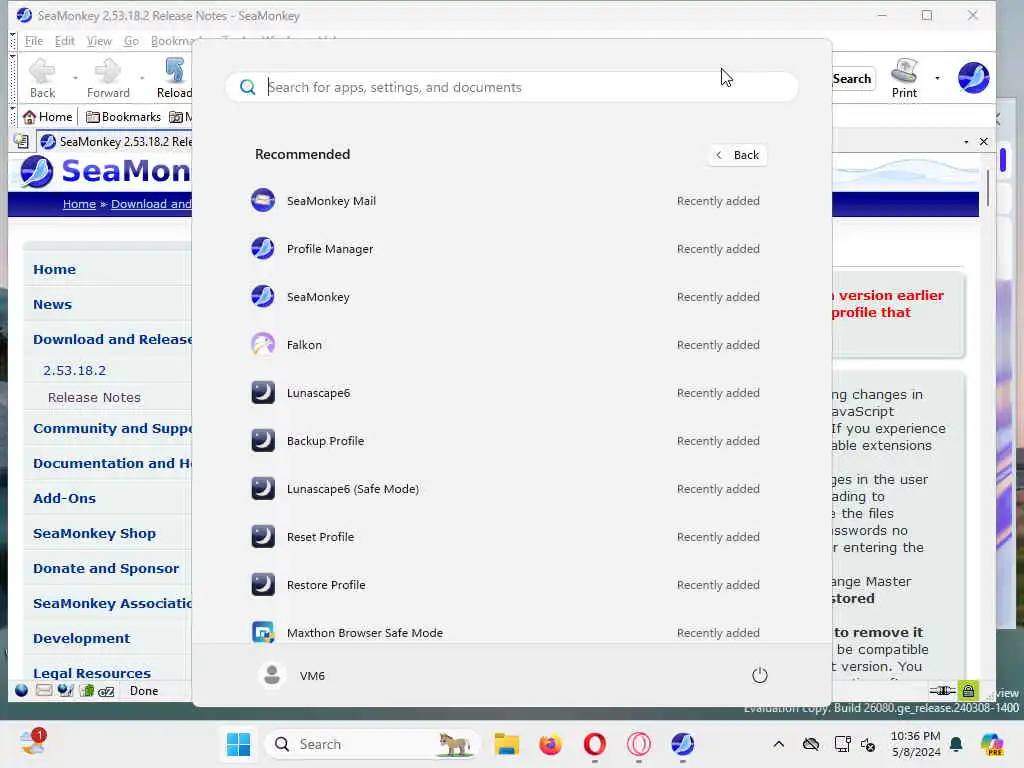Open the VM6 user account menu
The height and width of the screenshot is (768, 1024).
point(292,675)
